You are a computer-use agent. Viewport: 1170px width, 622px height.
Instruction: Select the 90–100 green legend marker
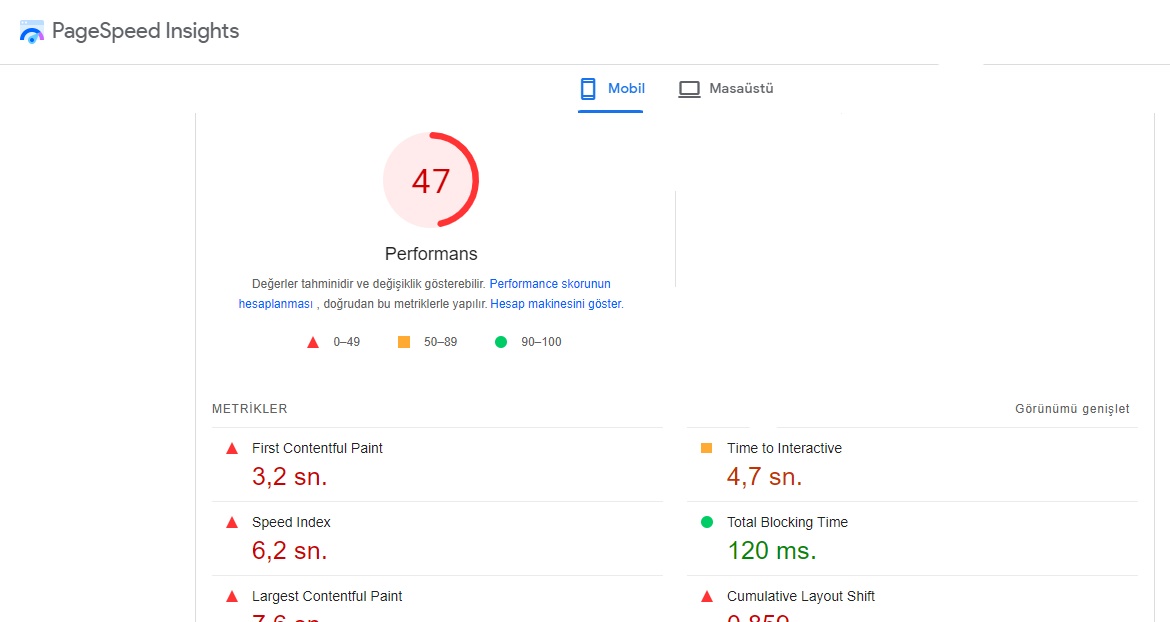click(x=499, y=341)
